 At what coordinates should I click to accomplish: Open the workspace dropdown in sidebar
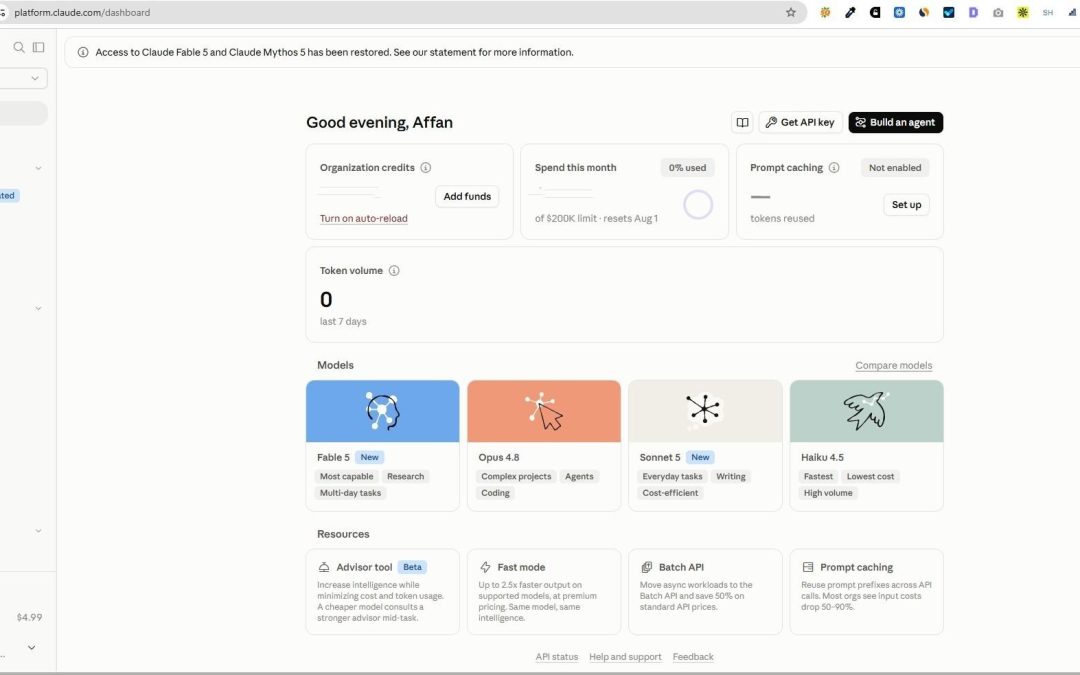23,79
